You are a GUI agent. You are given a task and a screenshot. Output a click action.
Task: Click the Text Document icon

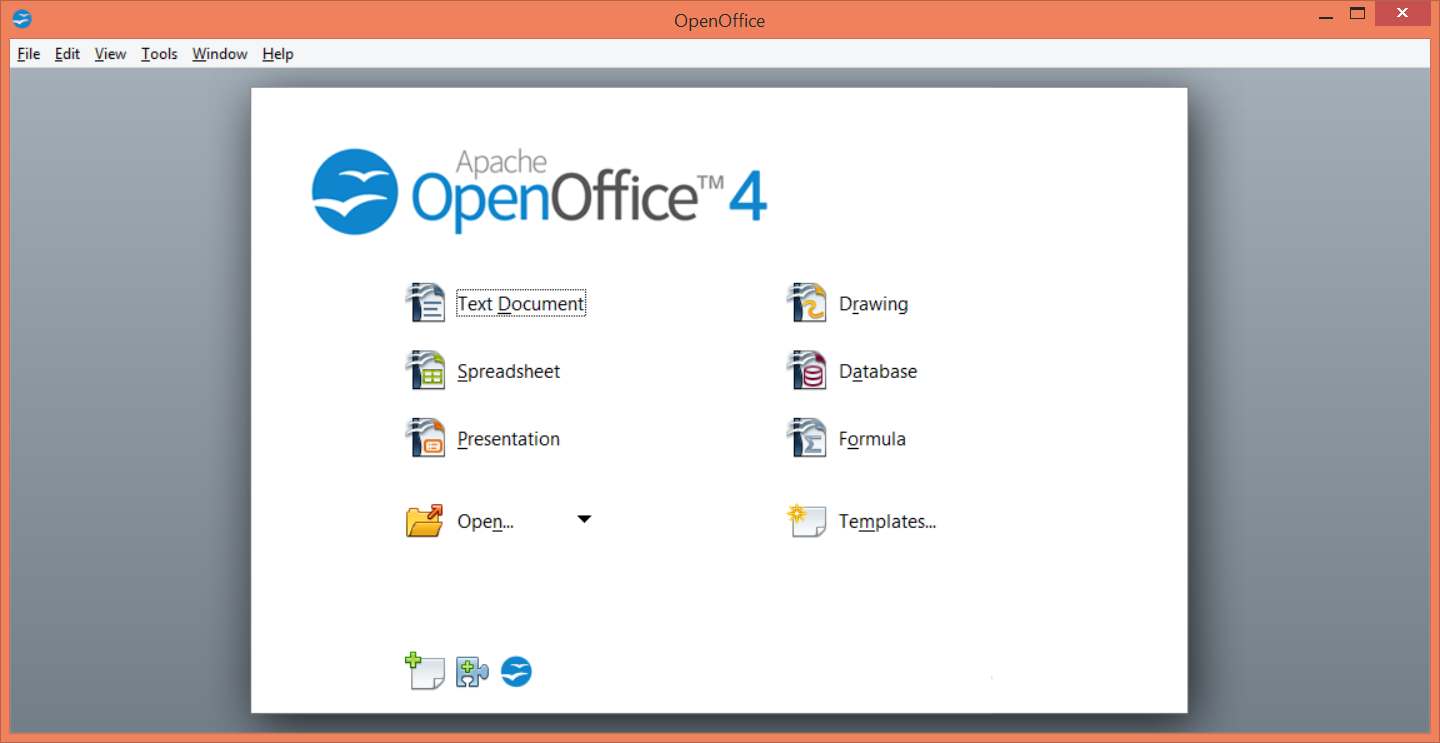425,302
